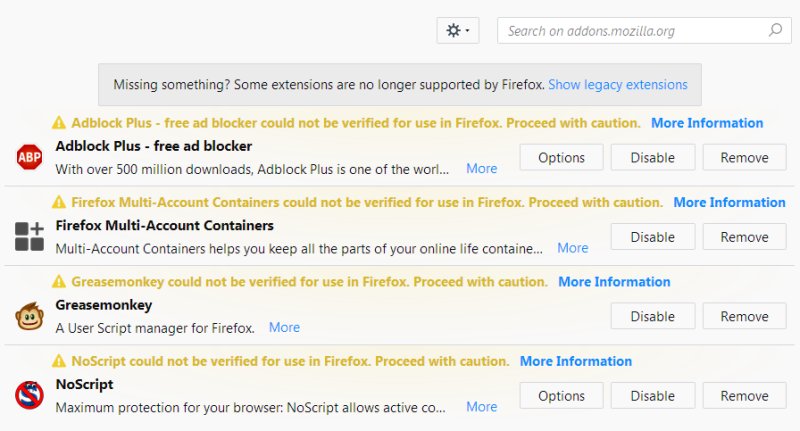Expand Greasemonkey description with More
The width and height of the screenshot is (800, 431).
pos(284,328)
